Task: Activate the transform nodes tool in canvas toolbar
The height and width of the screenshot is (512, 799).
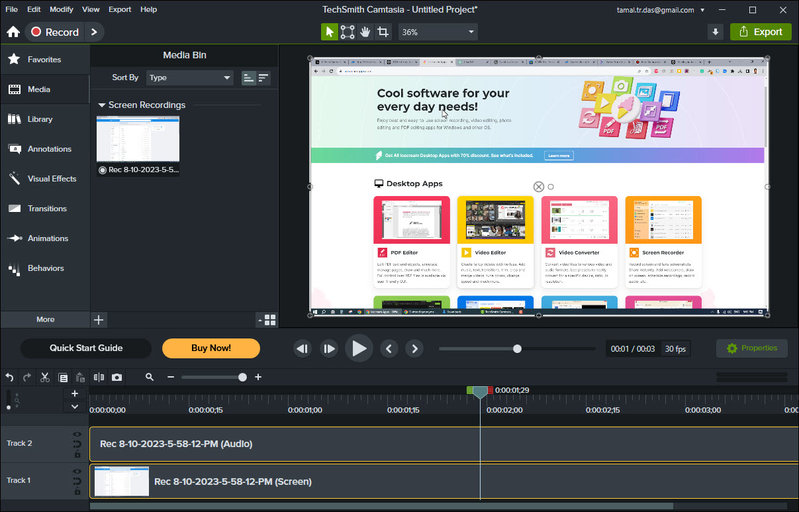Action: (348, 32)
